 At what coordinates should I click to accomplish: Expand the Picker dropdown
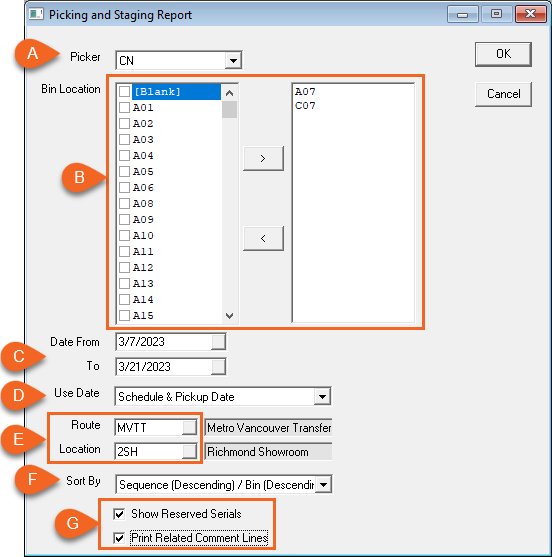(233, 60)
